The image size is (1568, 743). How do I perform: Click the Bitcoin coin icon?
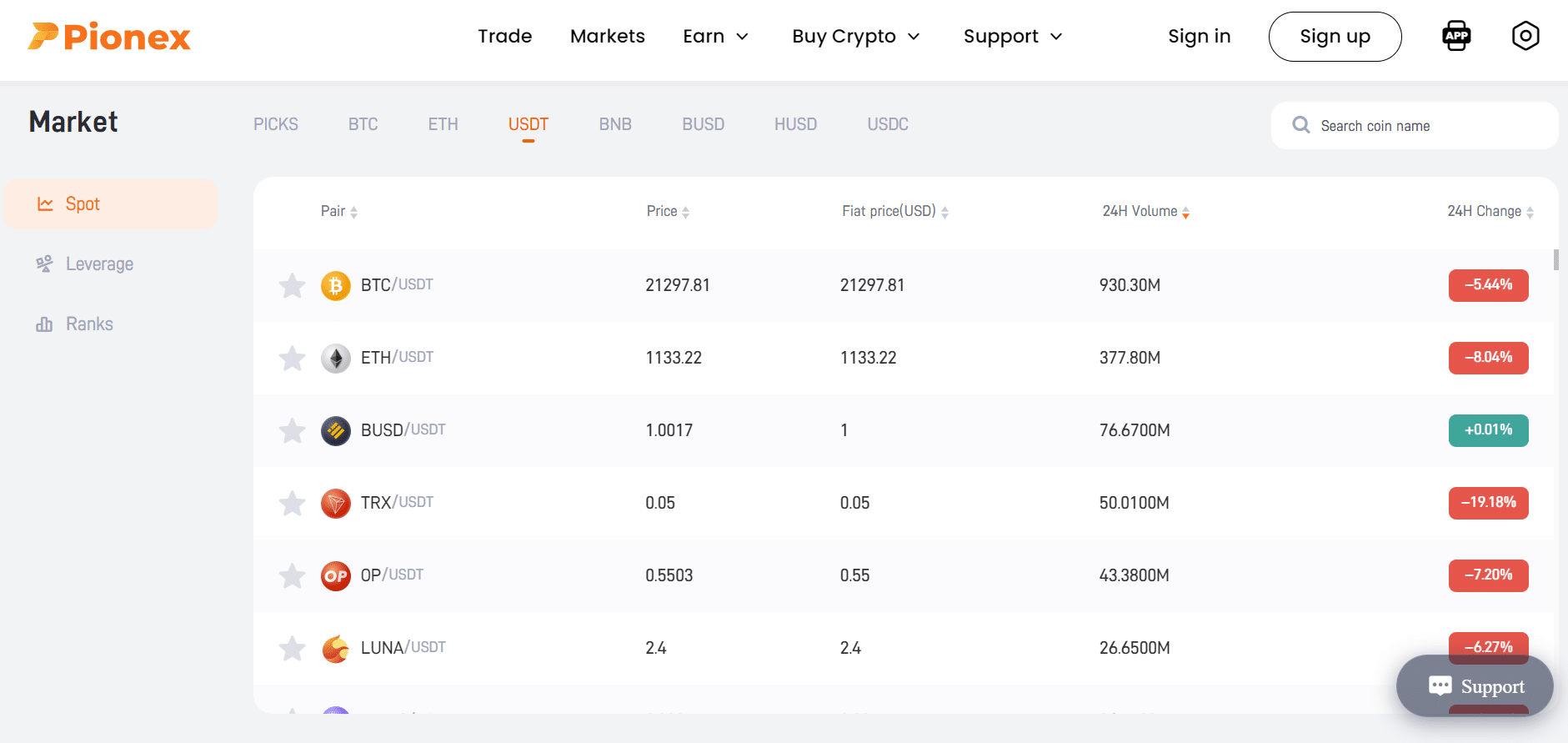point(336,286)
